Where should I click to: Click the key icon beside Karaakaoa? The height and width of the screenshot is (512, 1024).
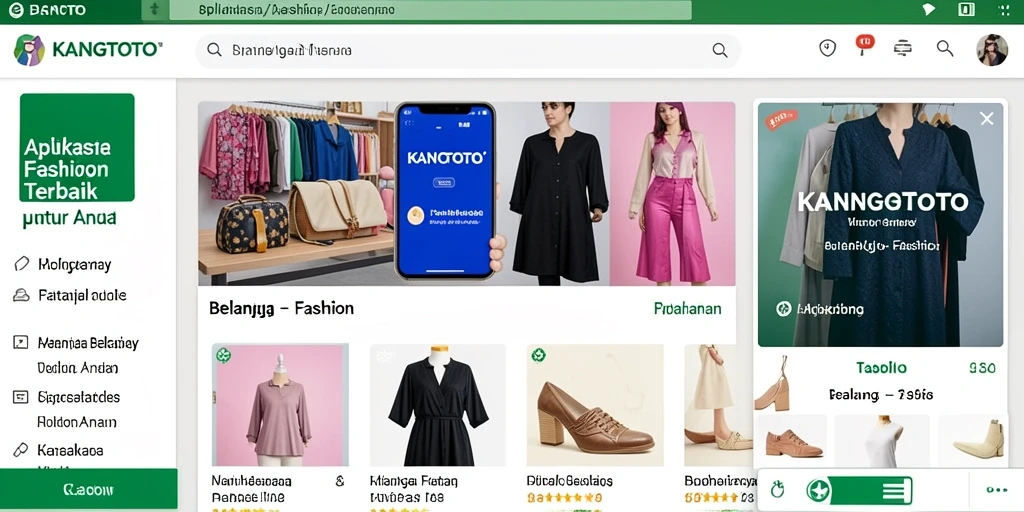pyautogui.click(x=21, y=450)
